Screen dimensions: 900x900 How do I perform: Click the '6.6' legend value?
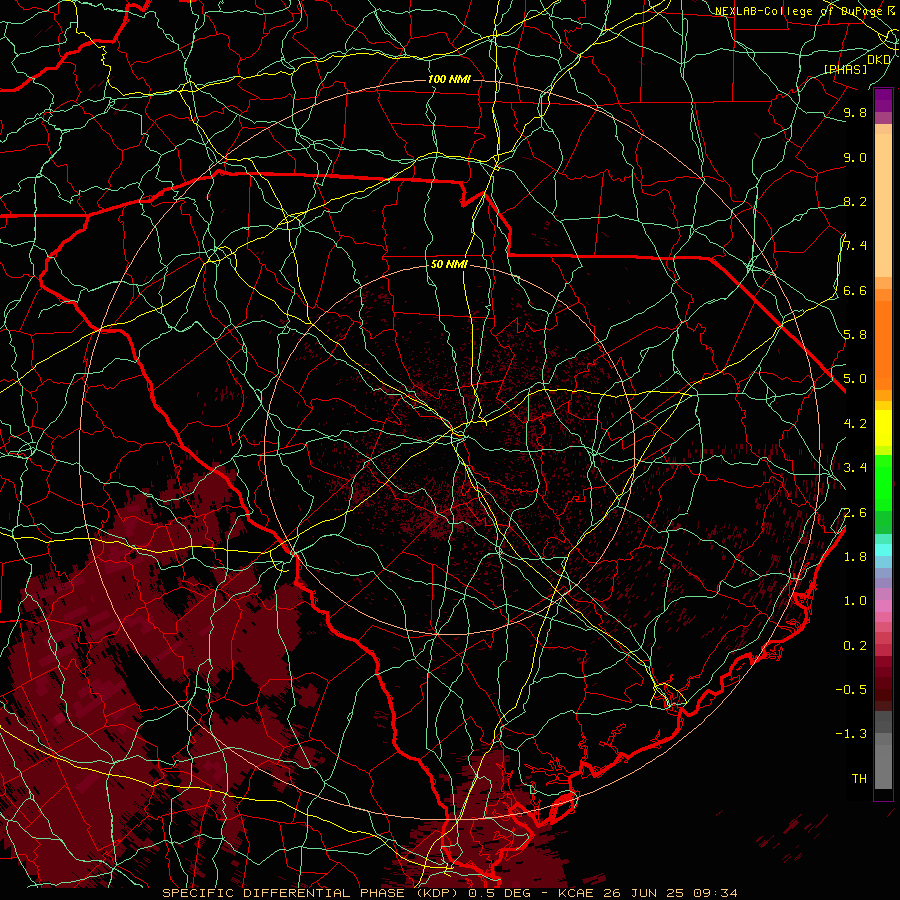click(855, 290)
